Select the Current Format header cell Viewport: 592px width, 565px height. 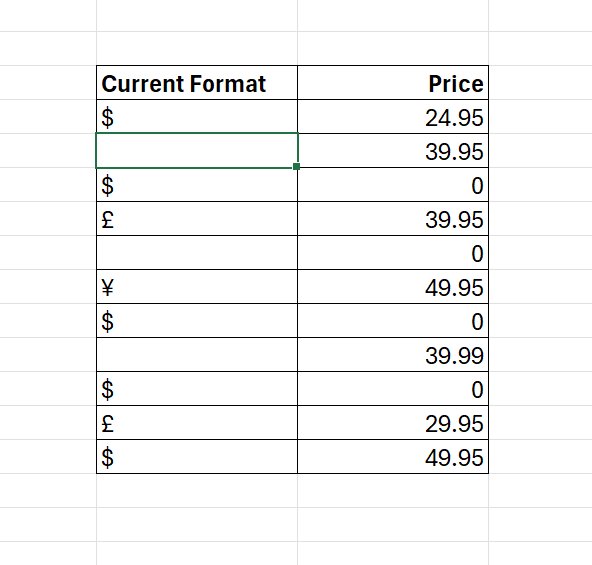pyautogui.click(x=197, y=83)
